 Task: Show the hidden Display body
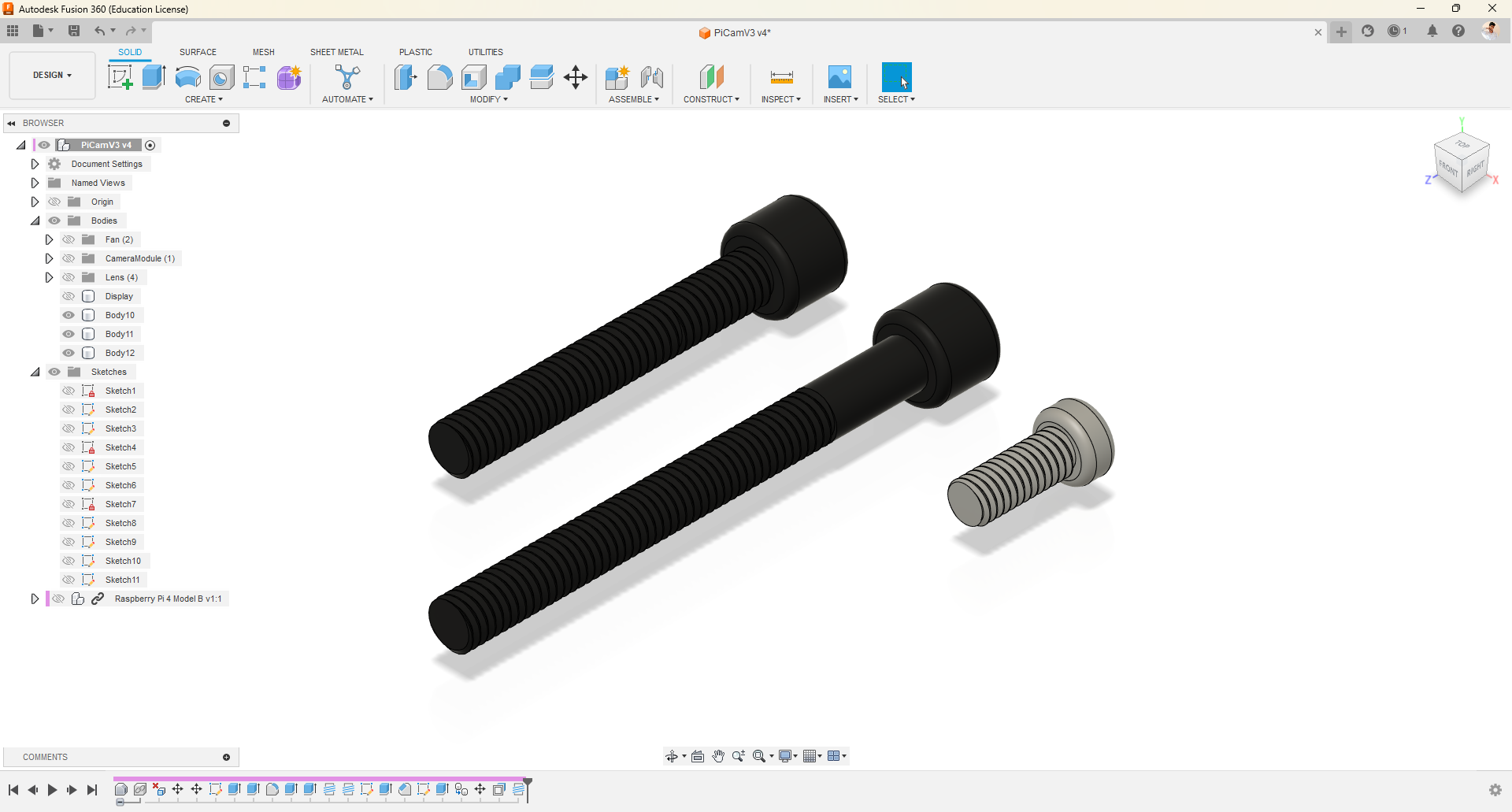click(69, 296)
